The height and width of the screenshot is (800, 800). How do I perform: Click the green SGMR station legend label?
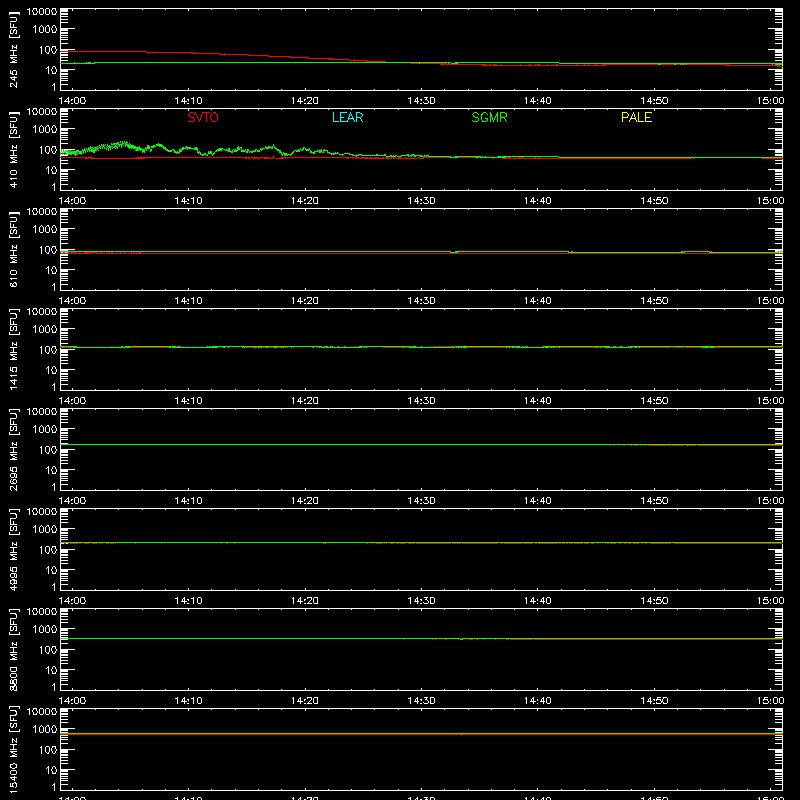pos(489,117)
